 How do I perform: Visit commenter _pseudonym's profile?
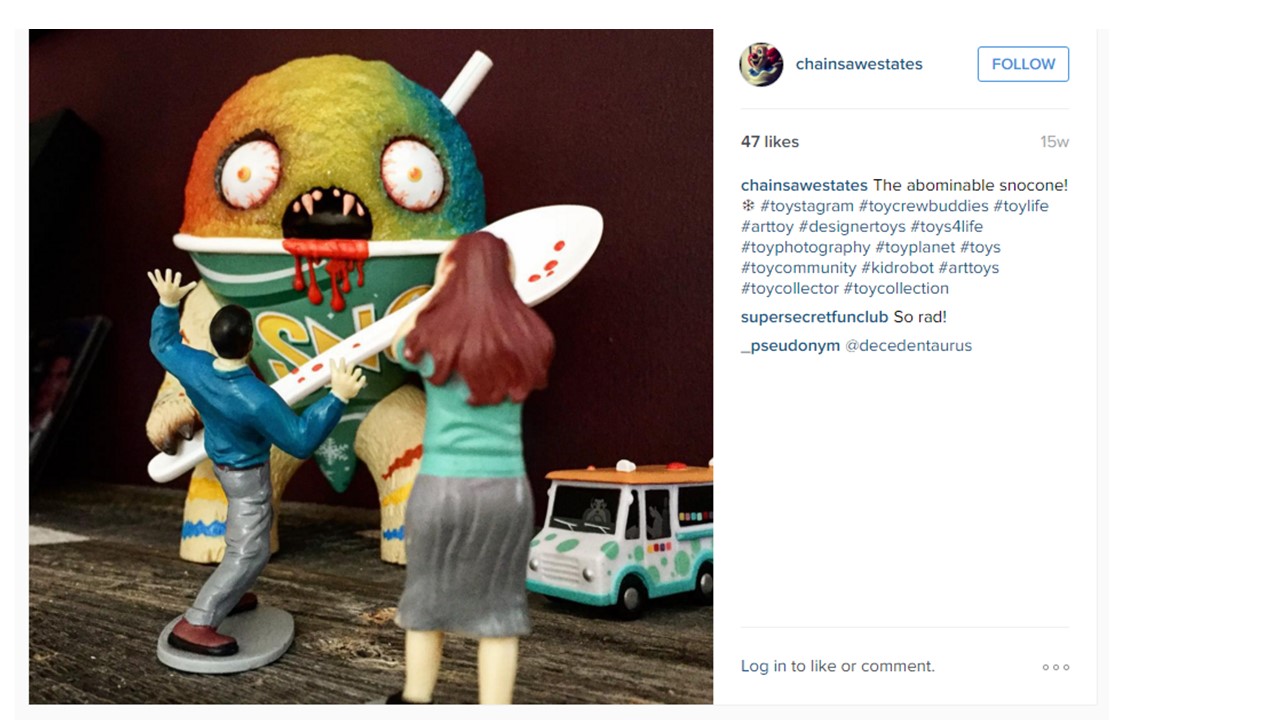tap(791, 346)
